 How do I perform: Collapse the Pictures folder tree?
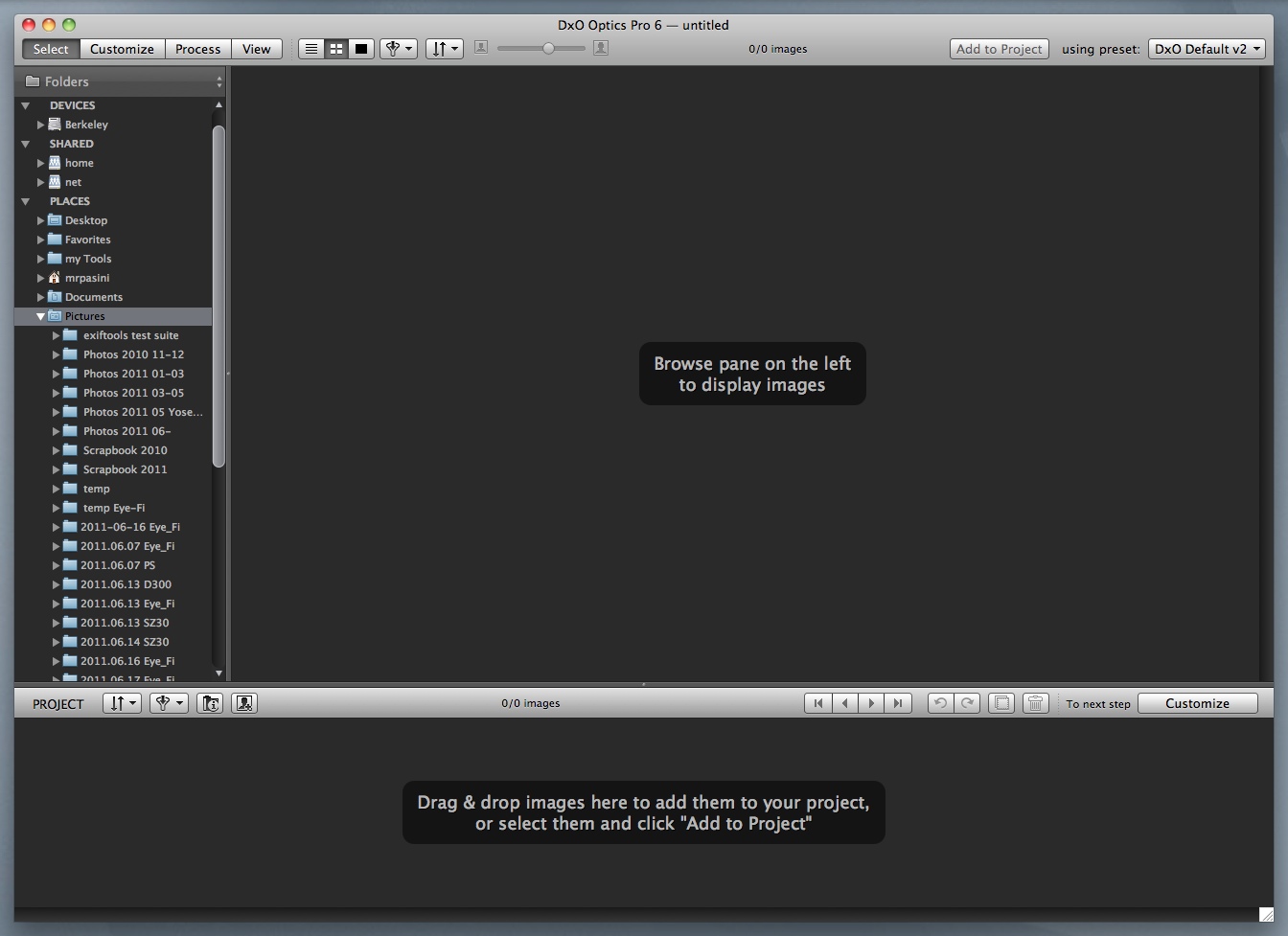click(x=41, y=316)
